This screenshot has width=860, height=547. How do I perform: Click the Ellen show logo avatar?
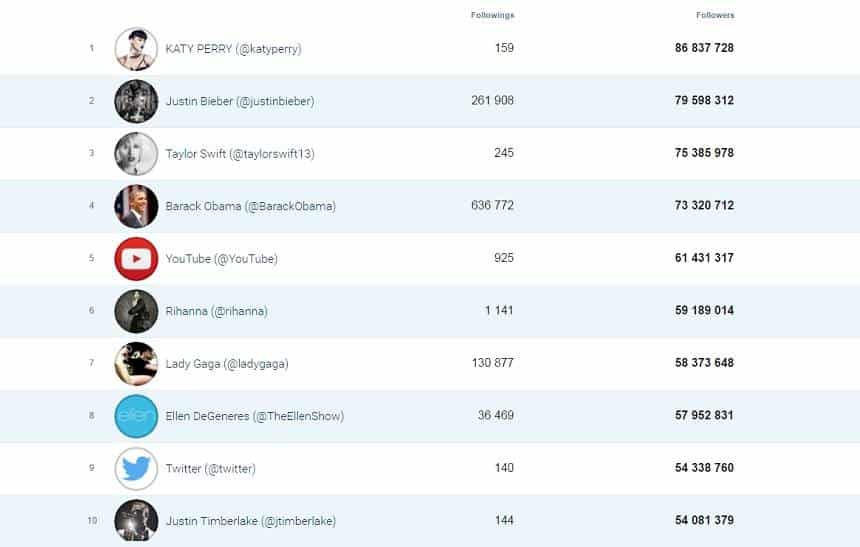click(136, 416)
